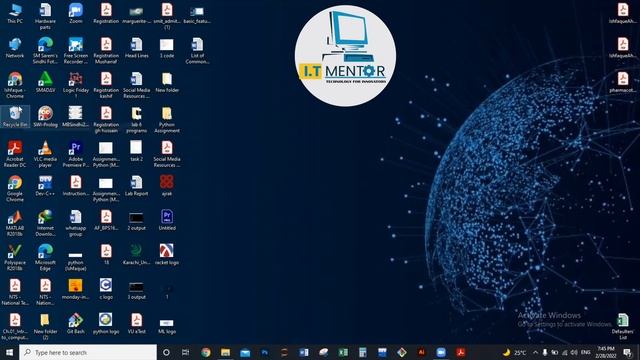The height and width of the screenshot is (360, 640).
Task: Click the c logo image file
Action: 106,289
